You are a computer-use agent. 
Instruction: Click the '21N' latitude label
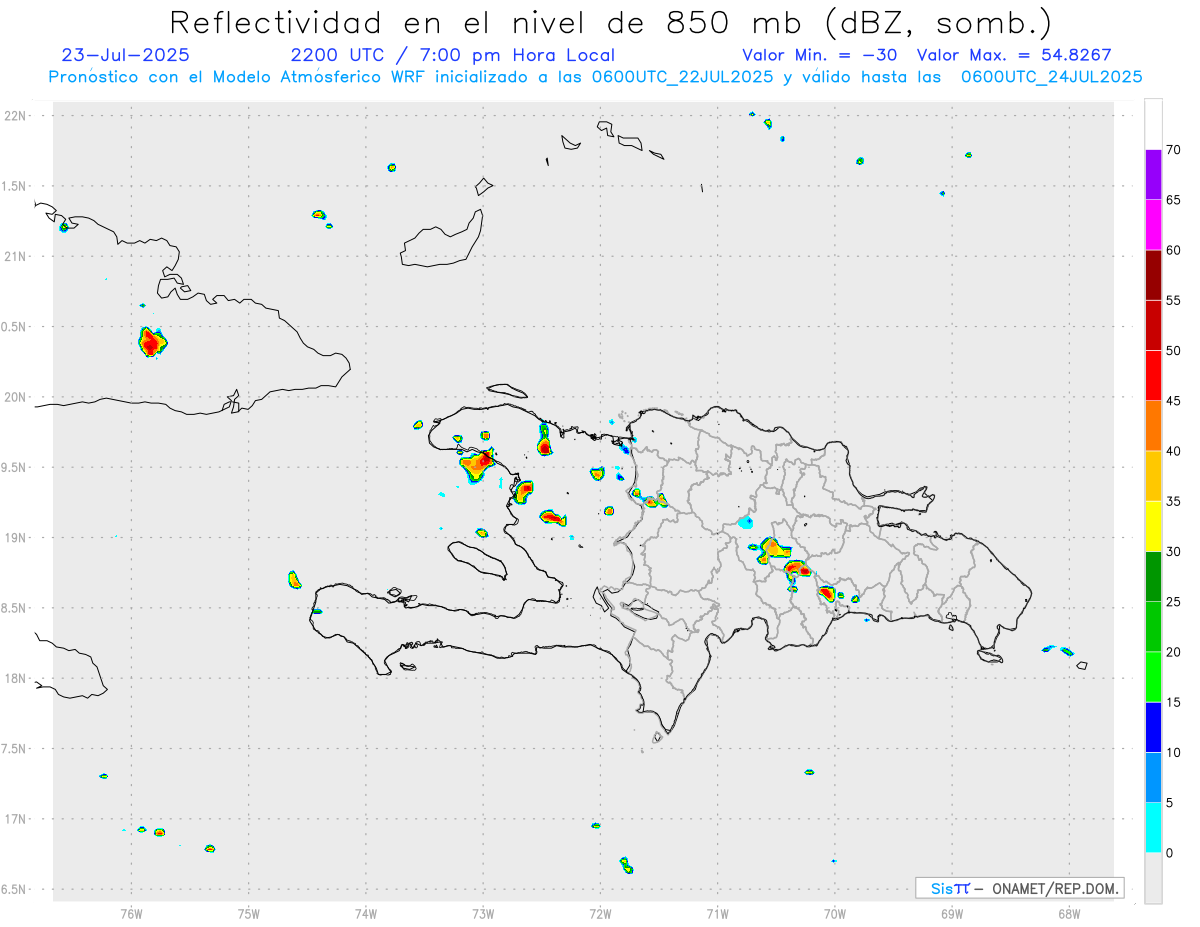pyautogui.click(x=17, y=256)
